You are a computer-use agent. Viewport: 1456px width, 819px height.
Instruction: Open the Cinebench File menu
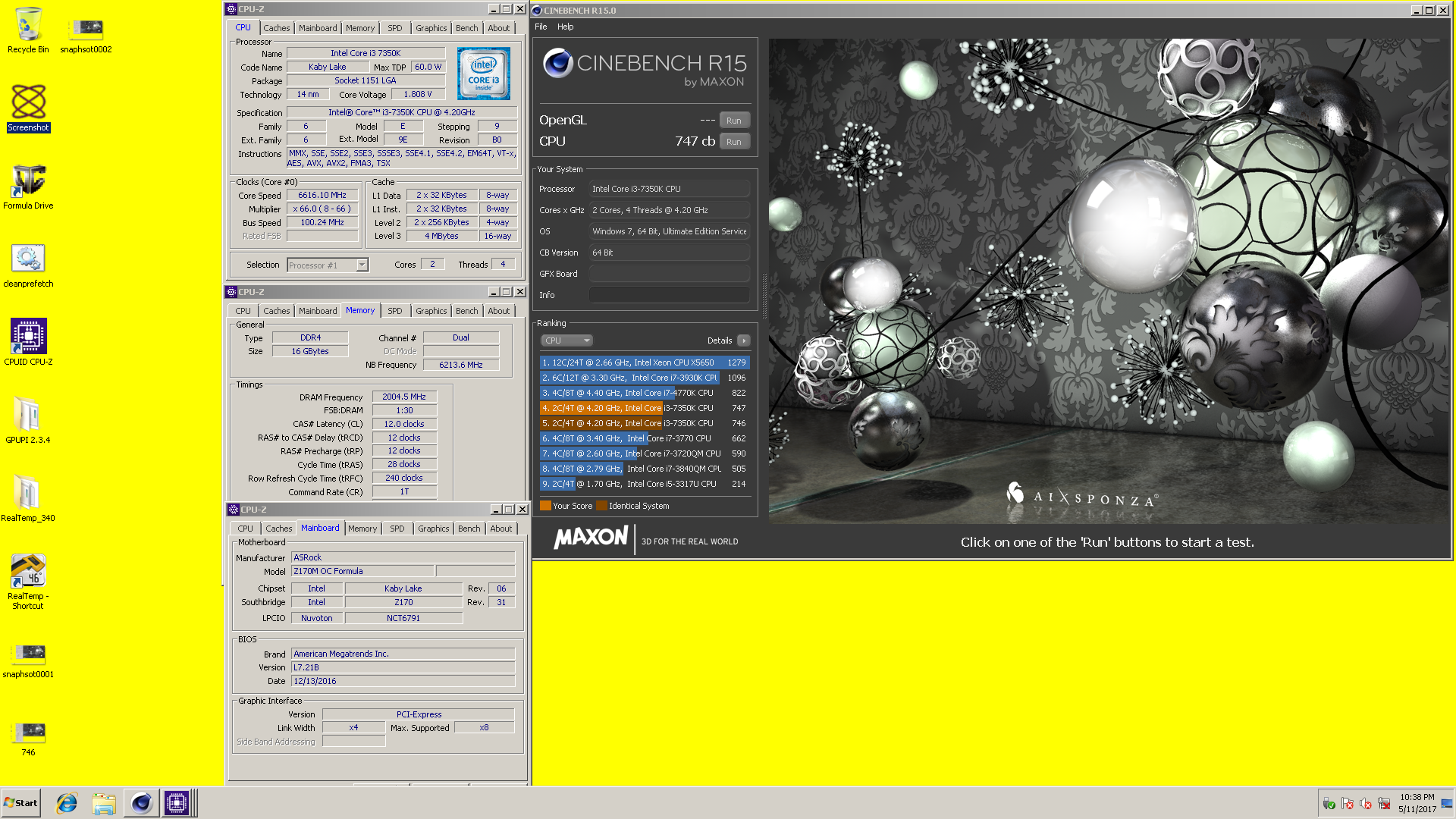pos(541,27)
